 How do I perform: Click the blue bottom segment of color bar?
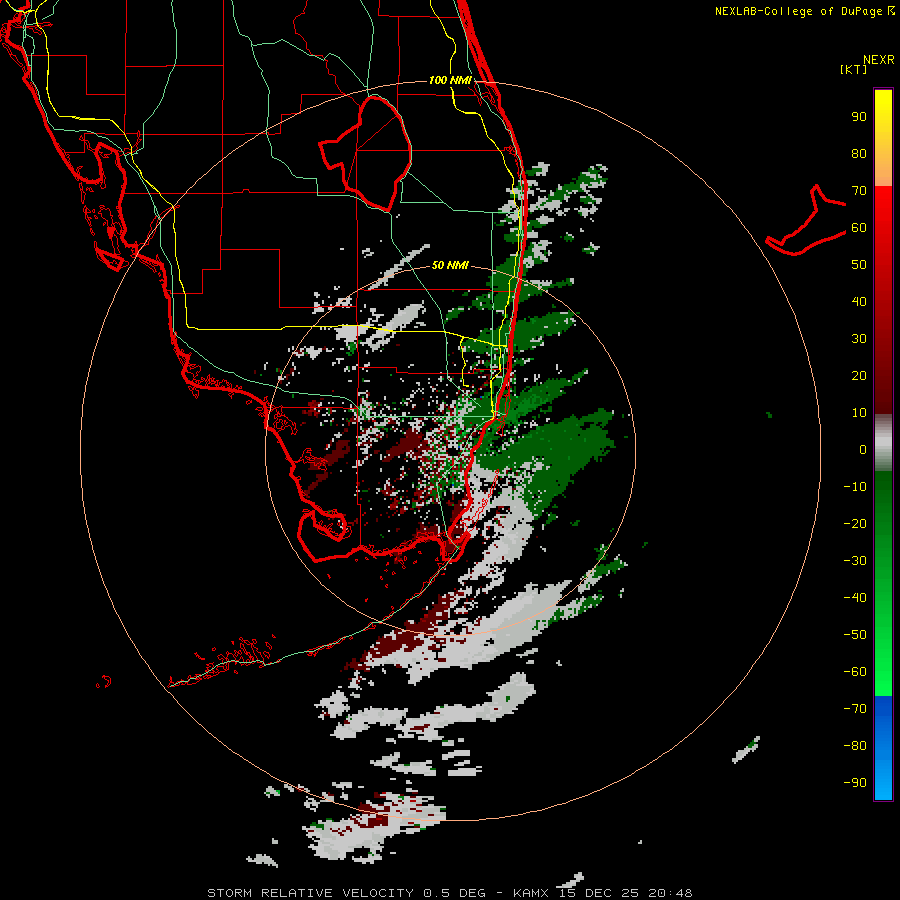[x=883, y=748]
